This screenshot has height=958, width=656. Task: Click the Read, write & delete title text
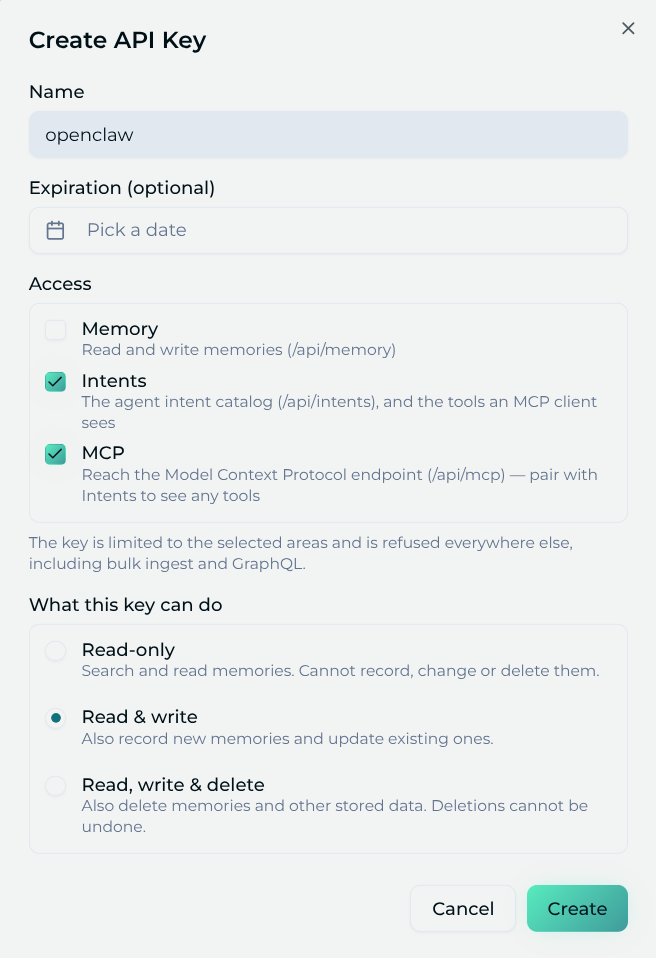pyautogui.click(x=173, y=784)
